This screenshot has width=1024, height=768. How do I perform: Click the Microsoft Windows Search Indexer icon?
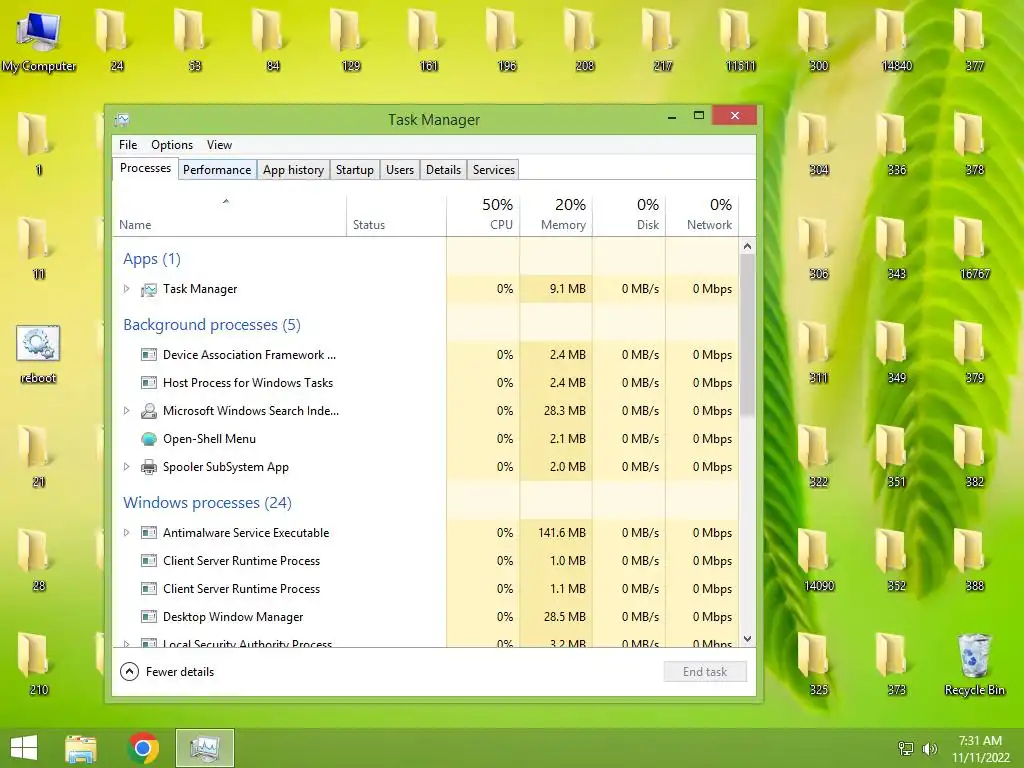point(149,411)
